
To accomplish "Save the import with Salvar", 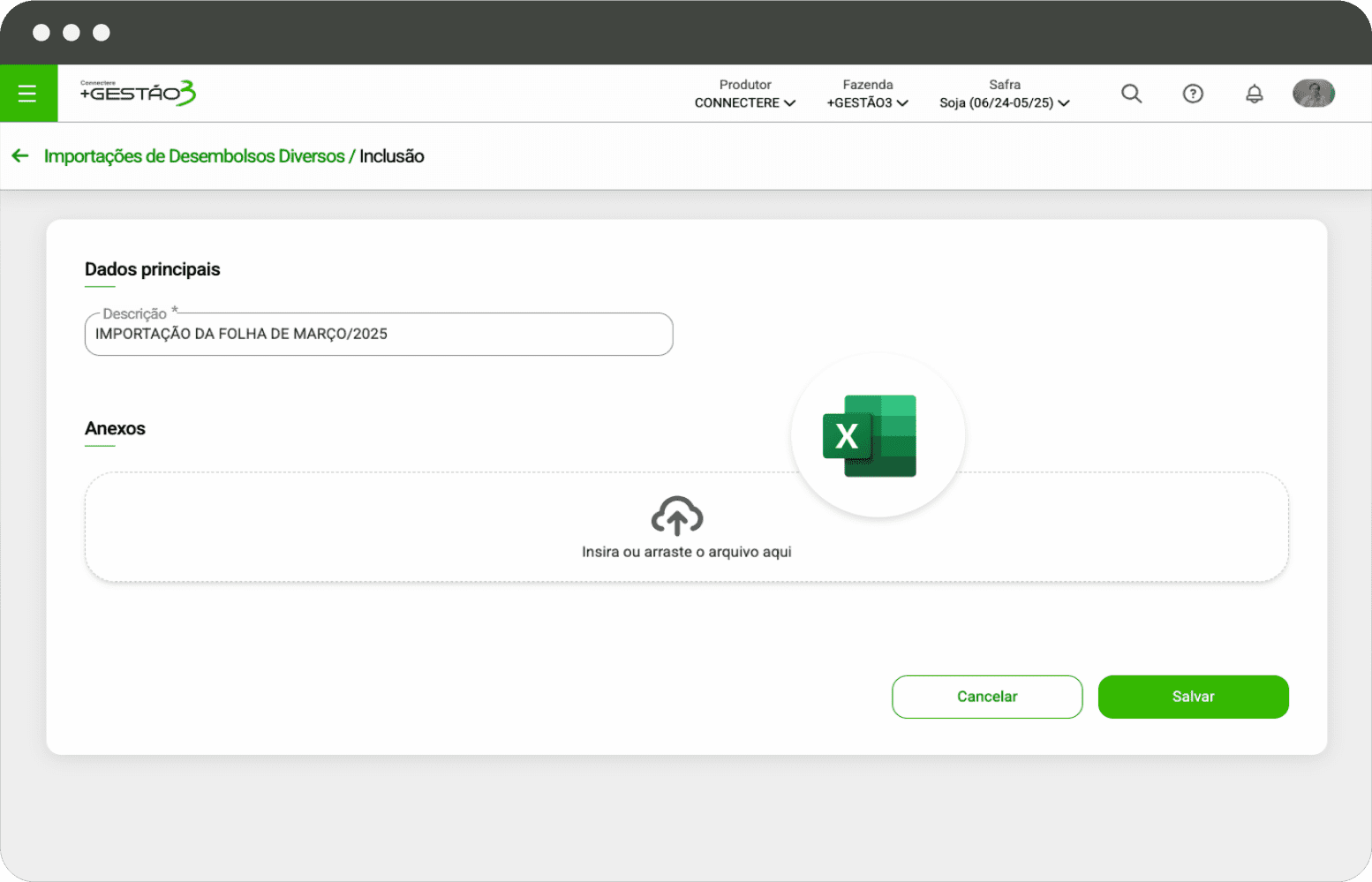I will (1193, 697).
